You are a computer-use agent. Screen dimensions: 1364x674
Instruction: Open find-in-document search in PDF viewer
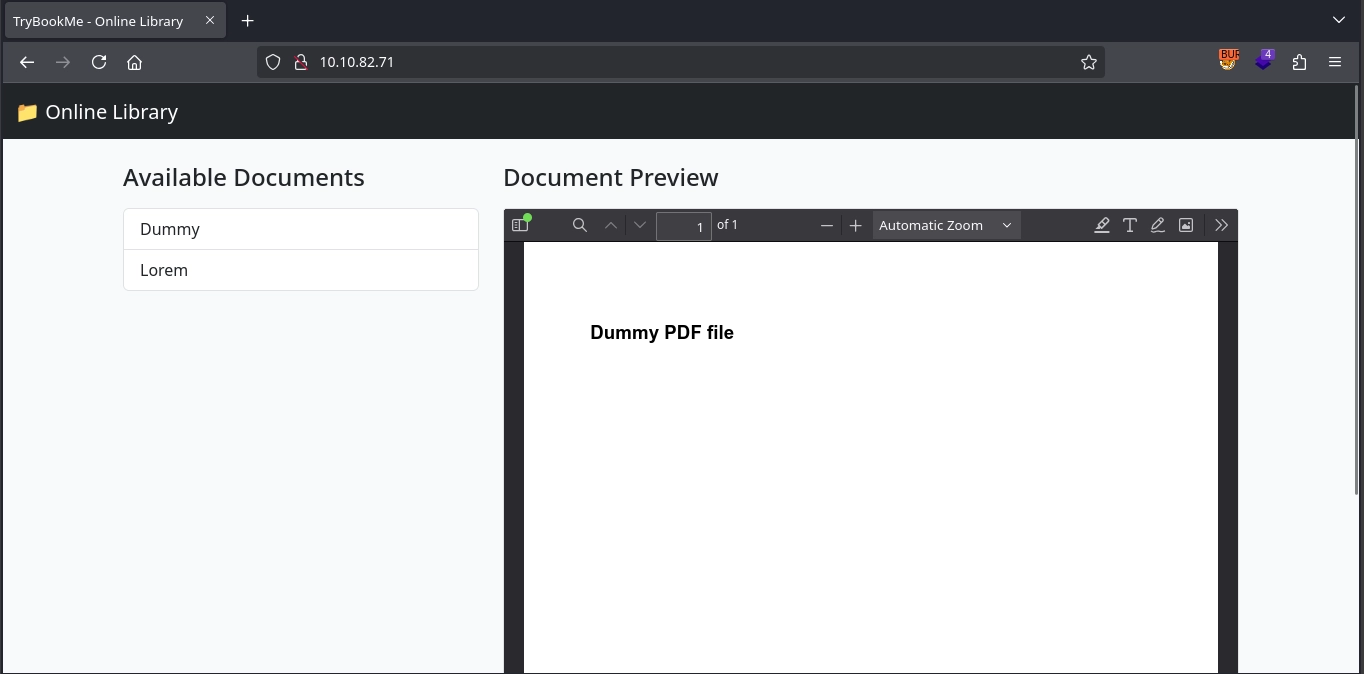coord(579,225)
